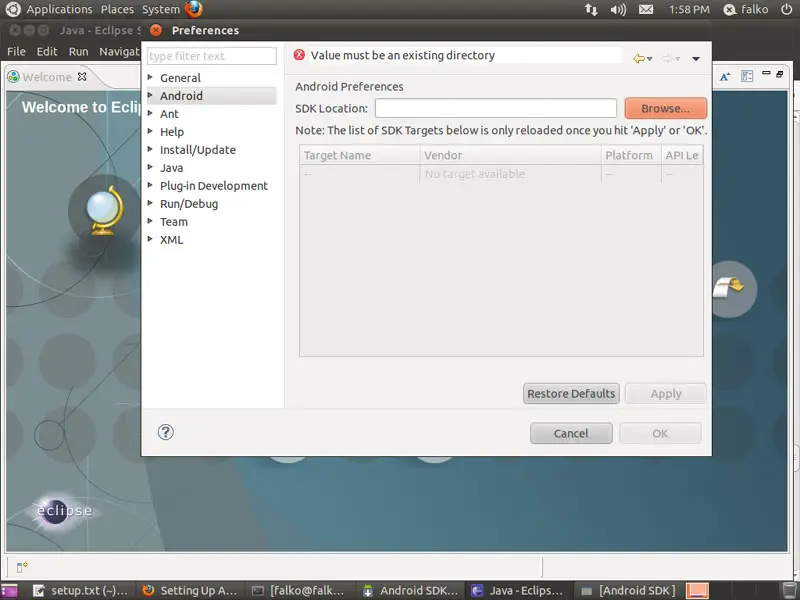This screenshot has width=800, height=600.
Task: Close the Welcome tab with X icon
Action: 82,77
